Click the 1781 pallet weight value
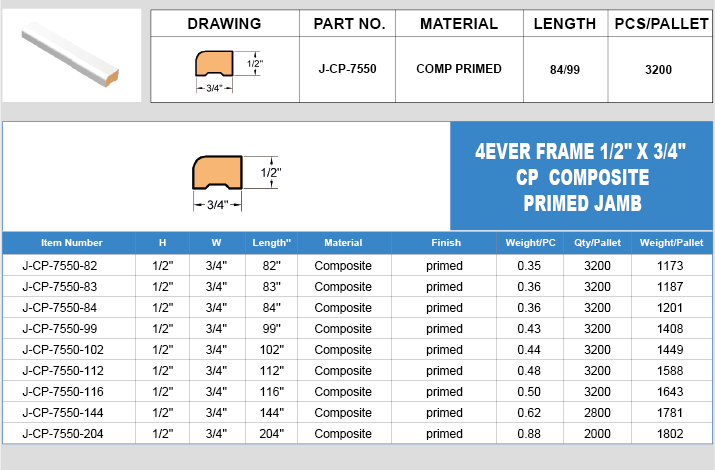Viewport: 715px width, 470px height. [670, 413]
